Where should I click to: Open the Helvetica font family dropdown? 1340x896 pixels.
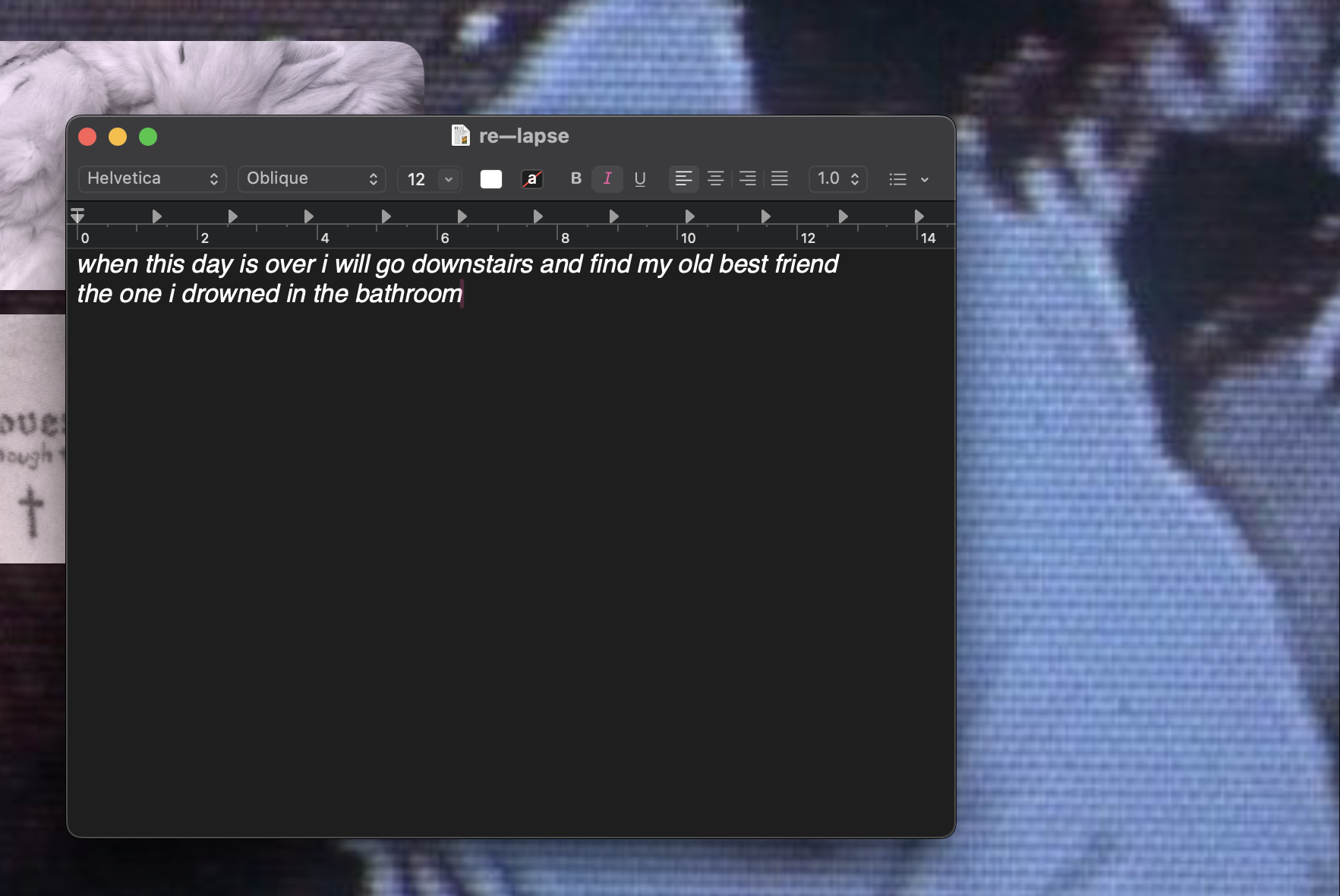click(153, 178)
